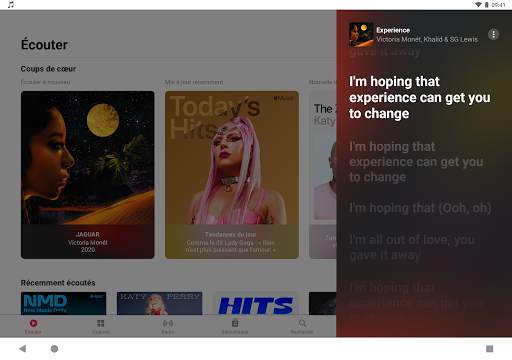This screenshot has height=360, width=512.
Task: Open the Today's Hits playlist card
Action: (x=232, y=175)
